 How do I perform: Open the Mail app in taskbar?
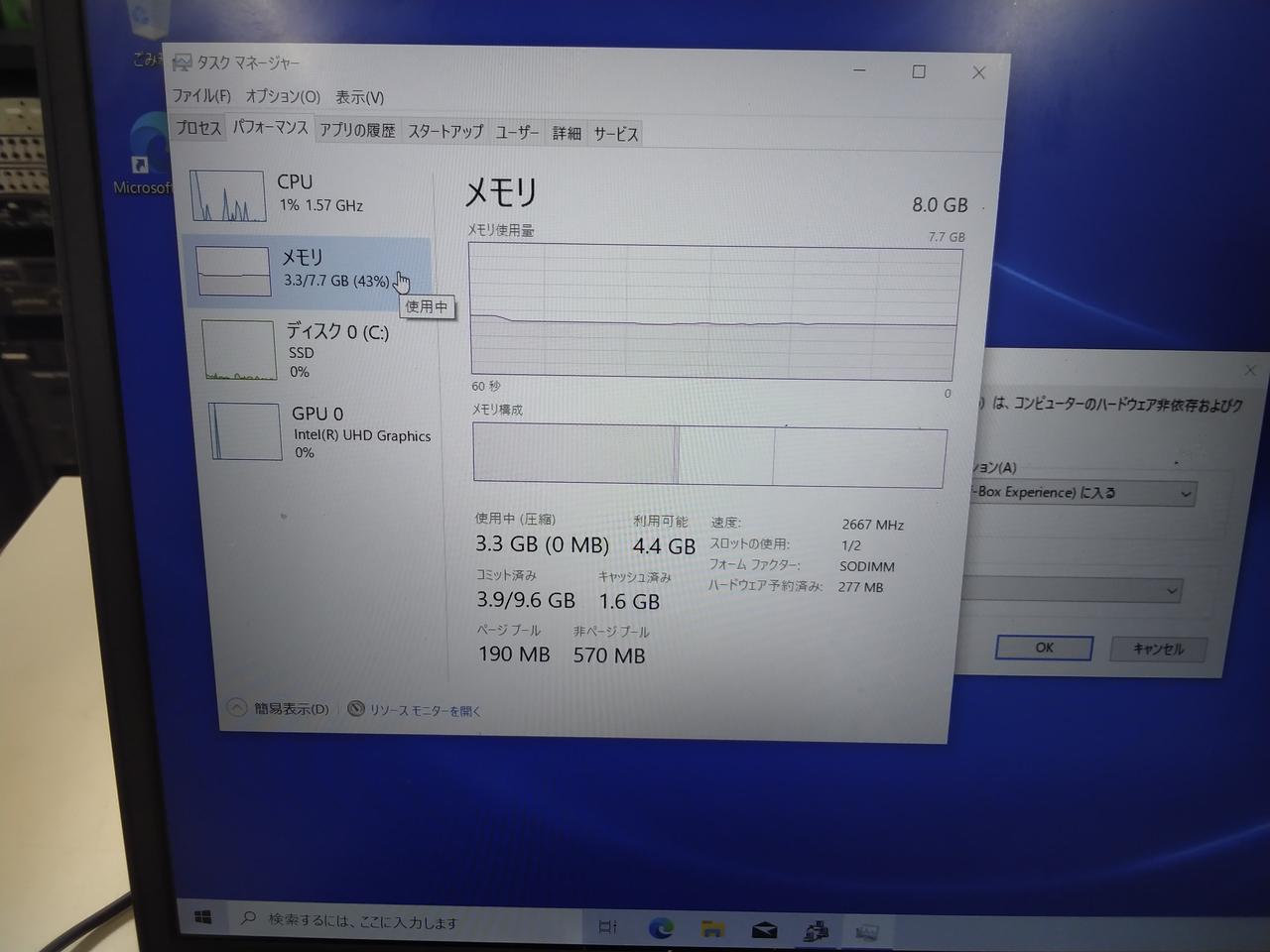click(764, 930)
